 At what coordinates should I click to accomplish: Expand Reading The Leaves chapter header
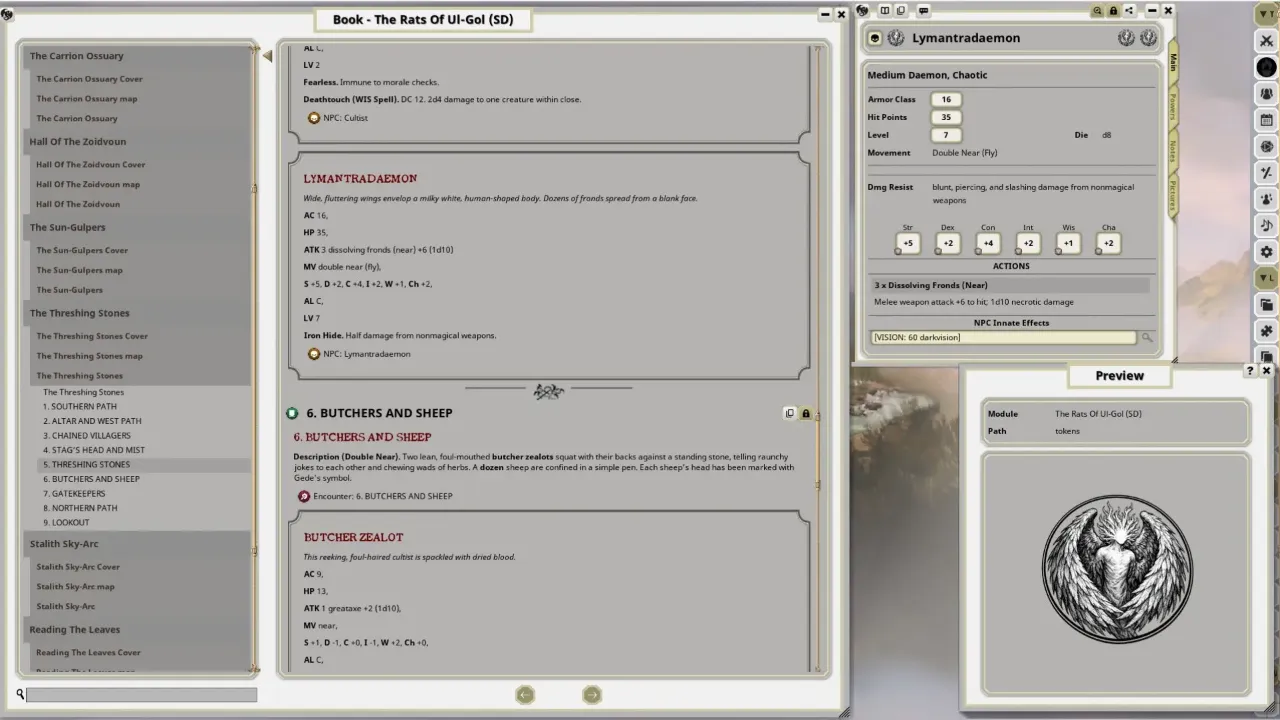click(x=137, y=630)
